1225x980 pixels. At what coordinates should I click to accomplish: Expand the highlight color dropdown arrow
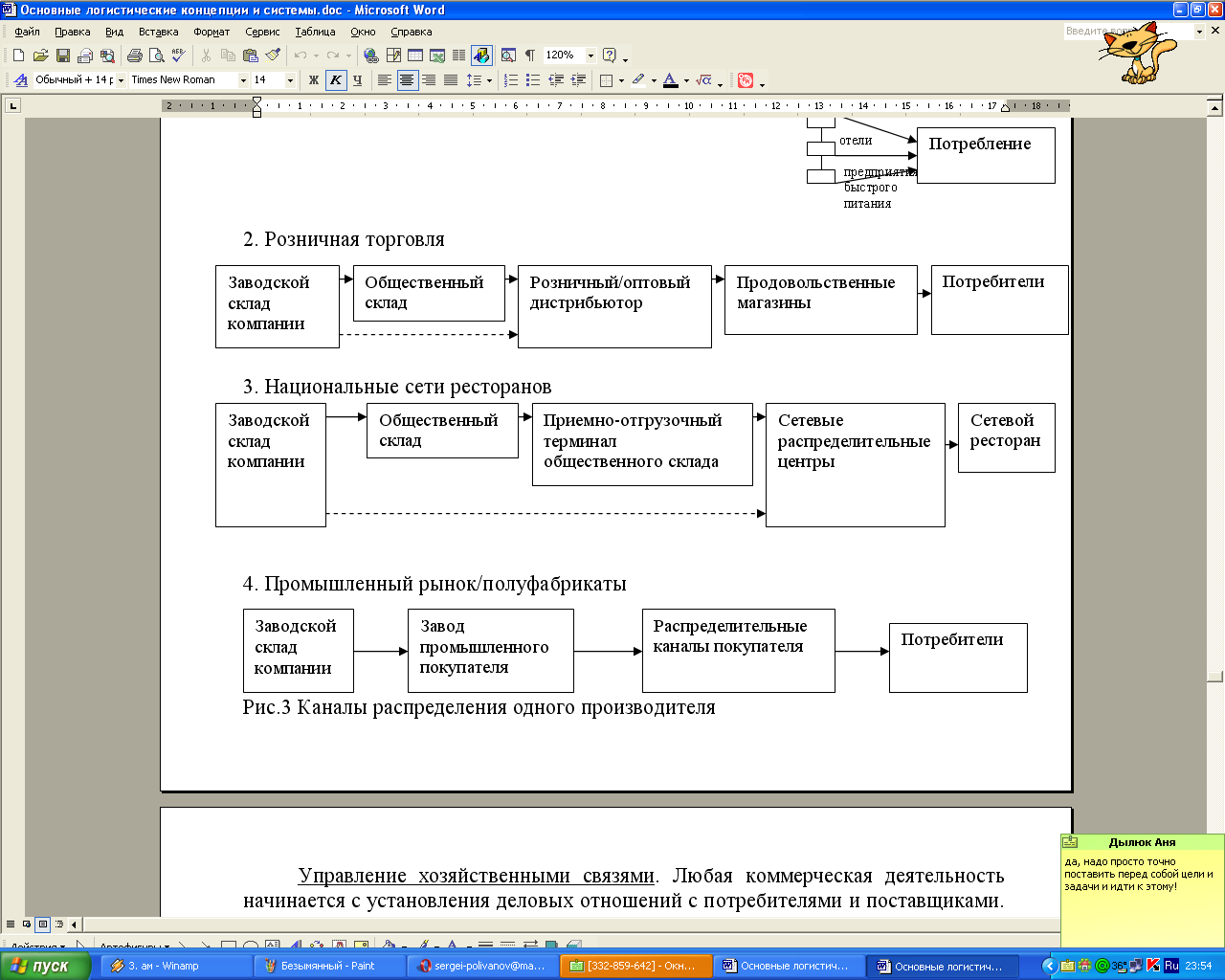coord(654,80)
